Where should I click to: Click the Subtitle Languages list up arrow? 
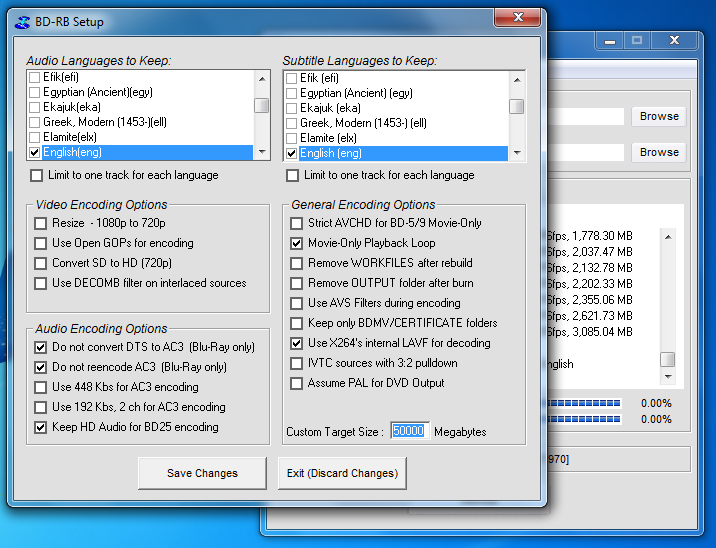pos(517,79)
